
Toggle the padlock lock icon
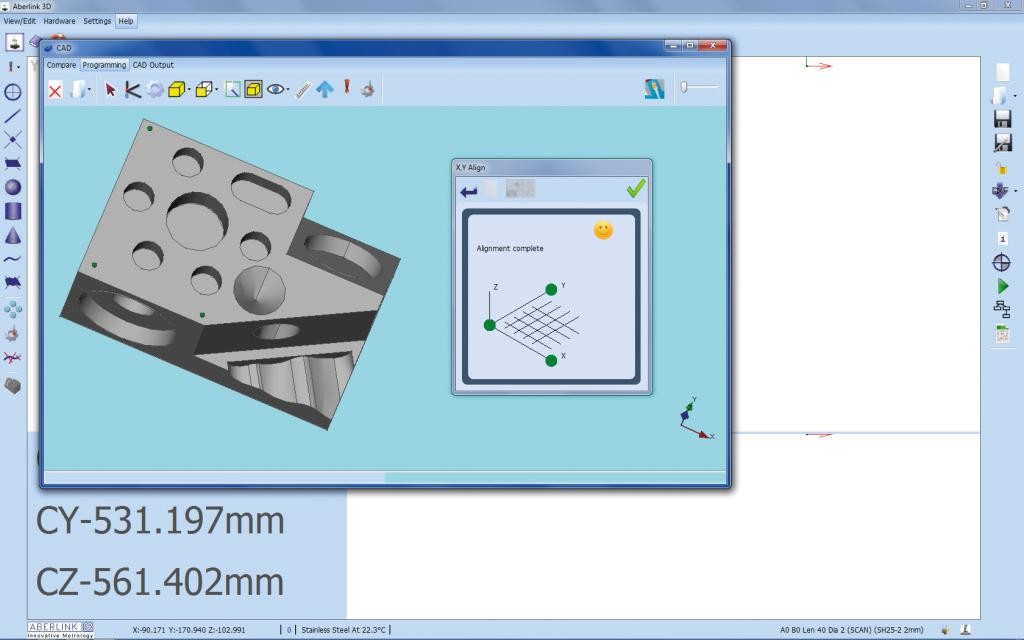(1002, 167)
